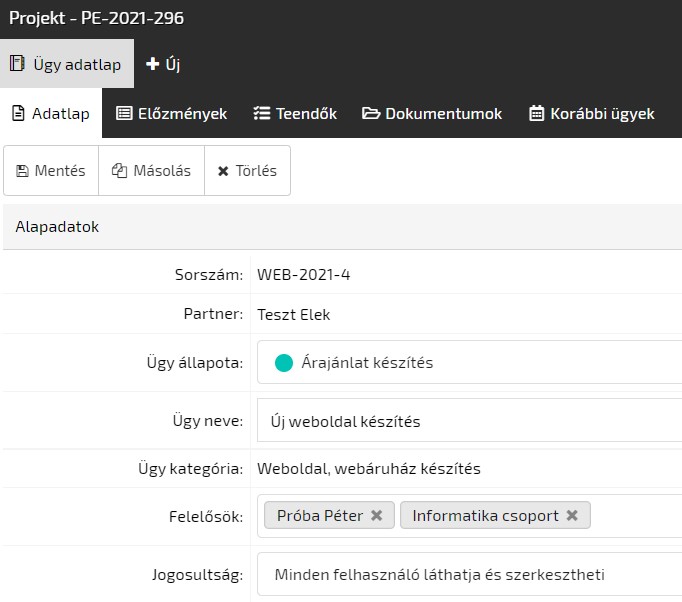Image resolution: width=682 pixels, height=602 pixels.
Task: Click the Dokumentumok folder icon
Action: (x=371, y=114)
